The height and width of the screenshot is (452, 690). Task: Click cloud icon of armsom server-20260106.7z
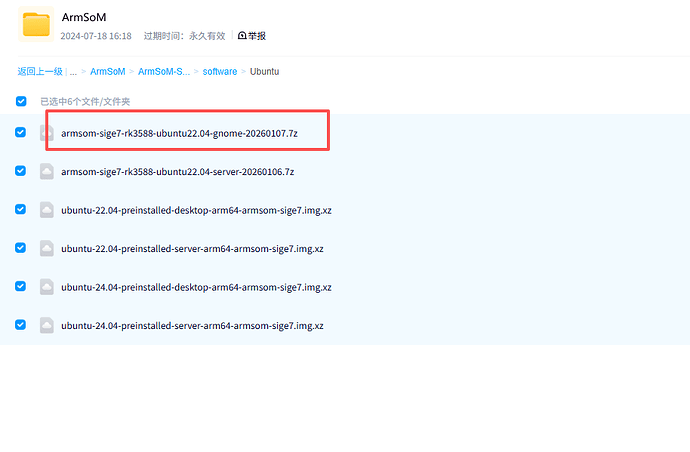[46, 172]
